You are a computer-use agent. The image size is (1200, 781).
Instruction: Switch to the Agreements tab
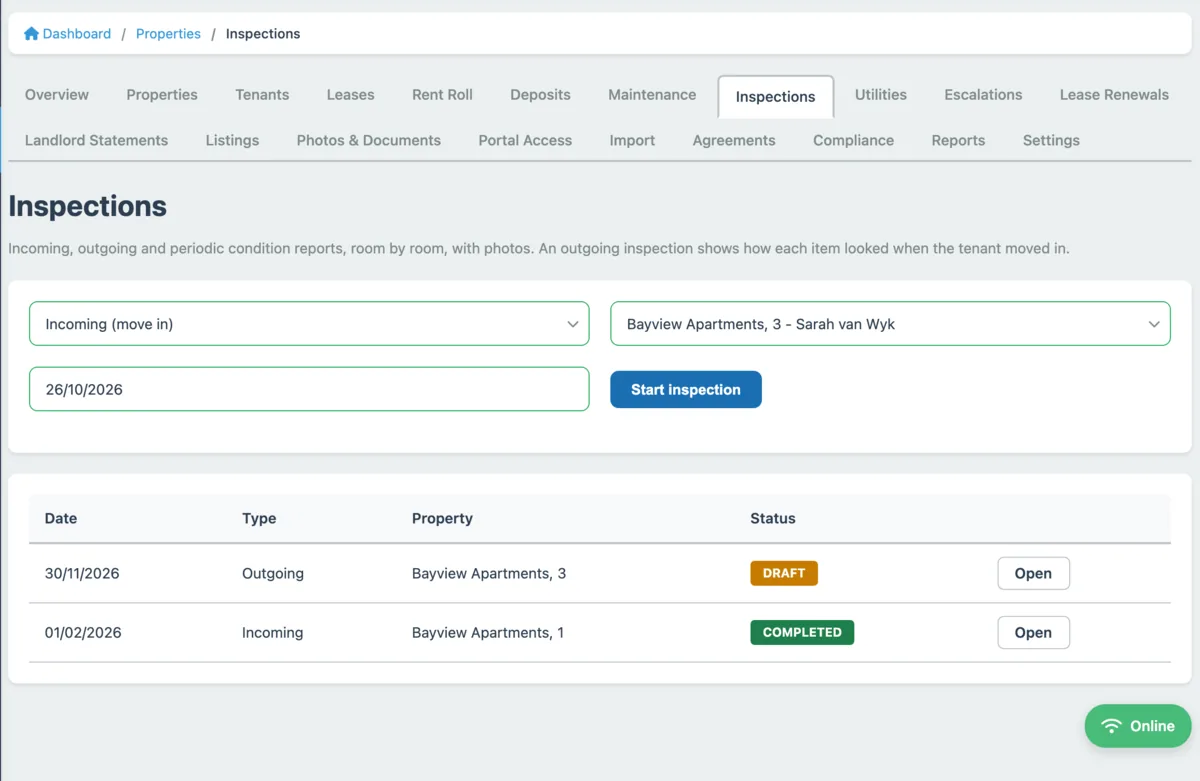click(x=734, y=141)
